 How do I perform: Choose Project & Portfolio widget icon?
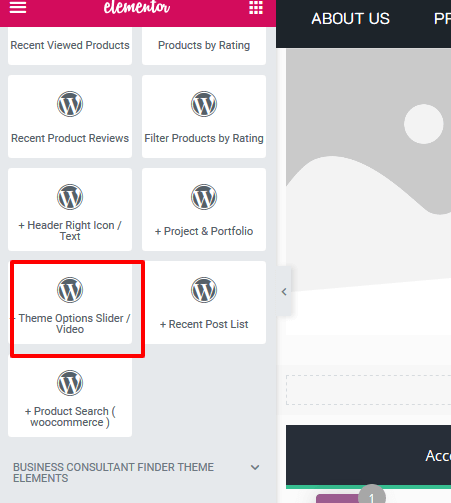(x=204, y=197)
